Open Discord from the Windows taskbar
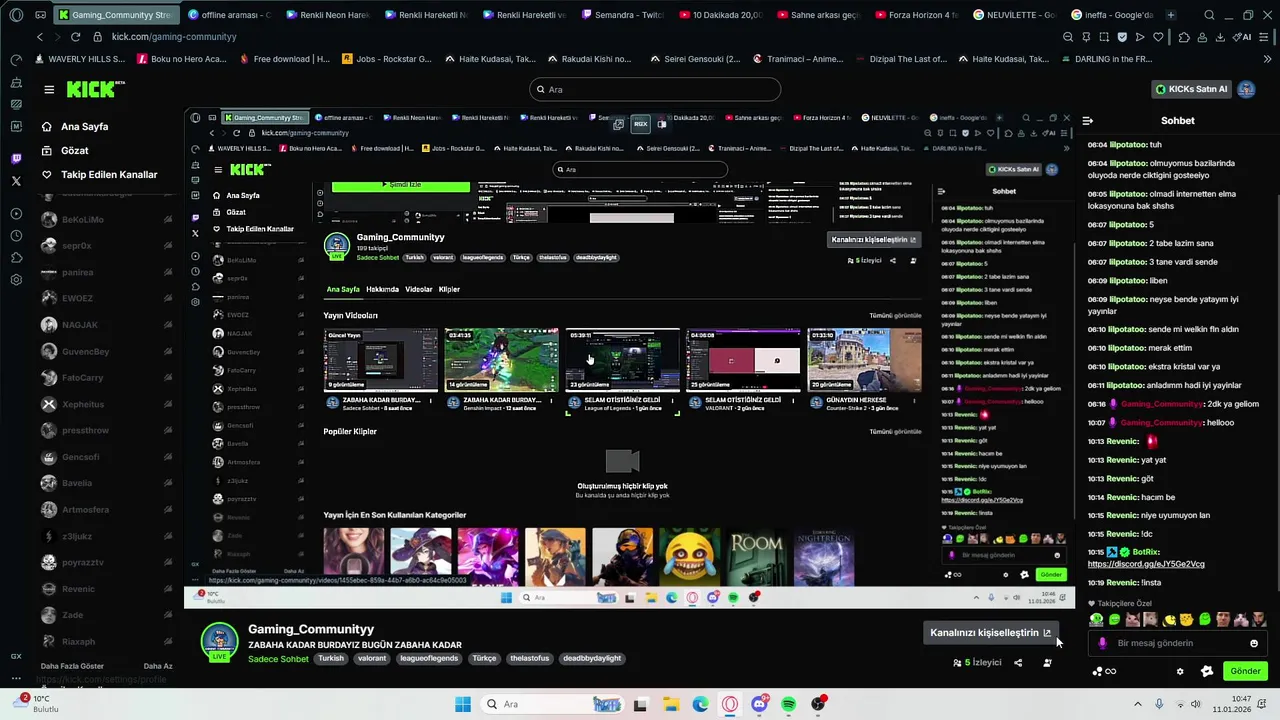 [x=759, y=704]
